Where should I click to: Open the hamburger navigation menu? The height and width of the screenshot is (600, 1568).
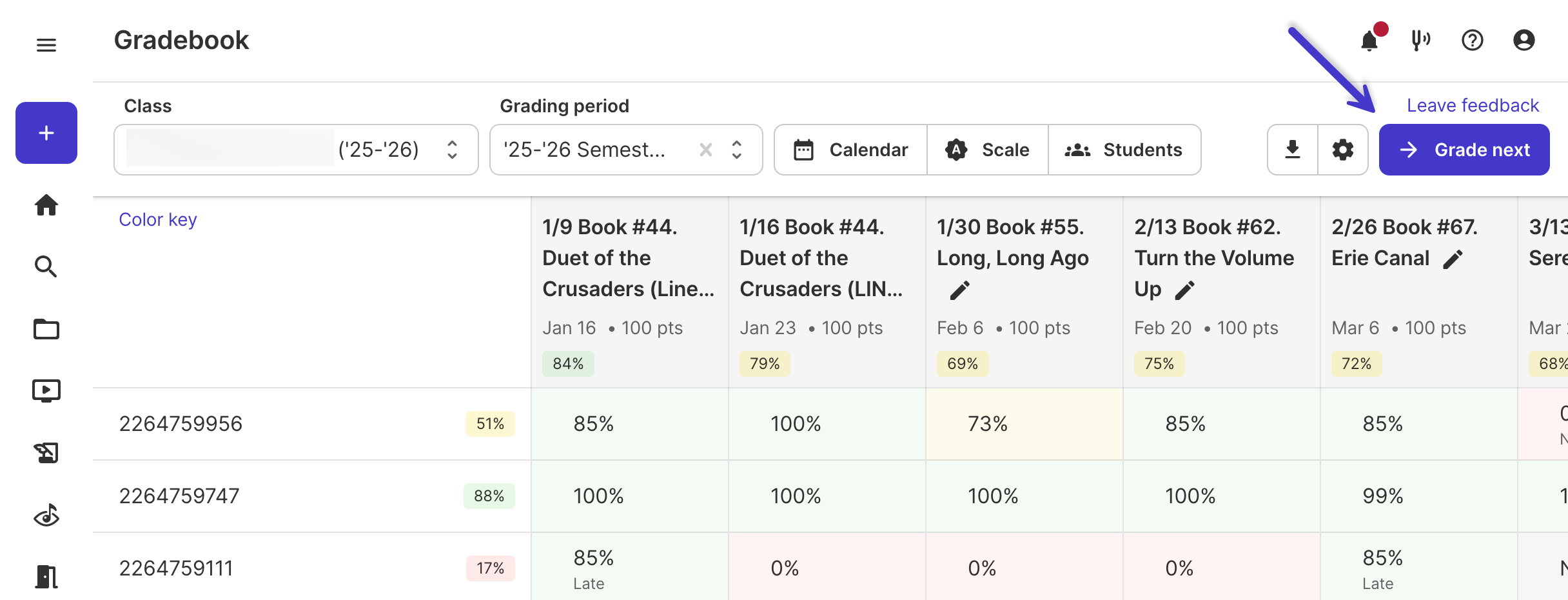[x=46, y=45]
